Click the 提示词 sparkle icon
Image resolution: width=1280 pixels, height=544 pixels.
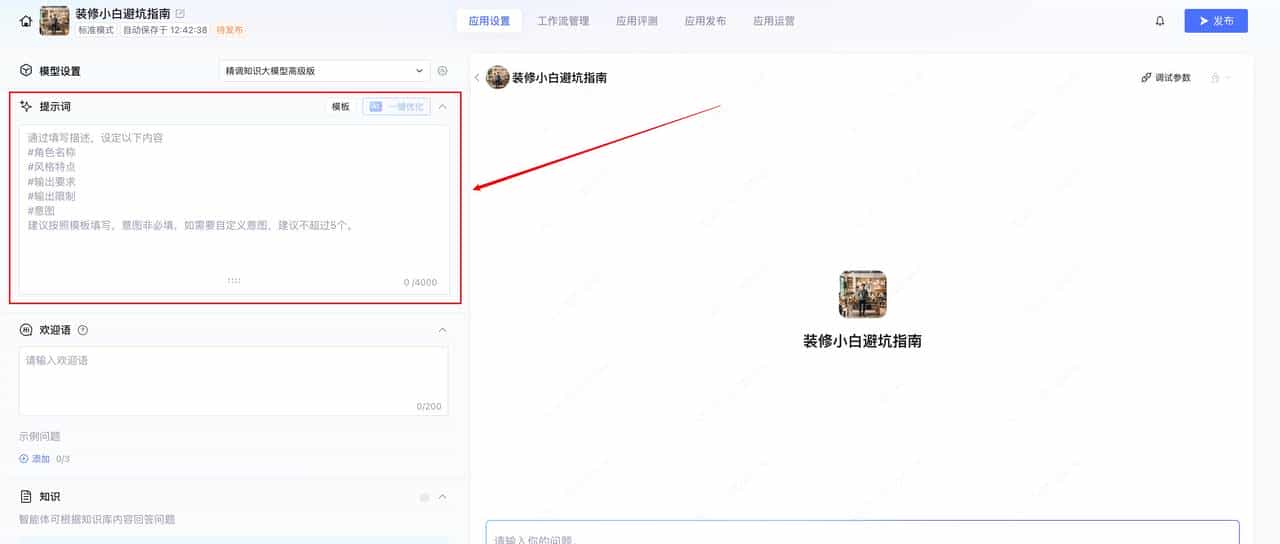[26, 106]
